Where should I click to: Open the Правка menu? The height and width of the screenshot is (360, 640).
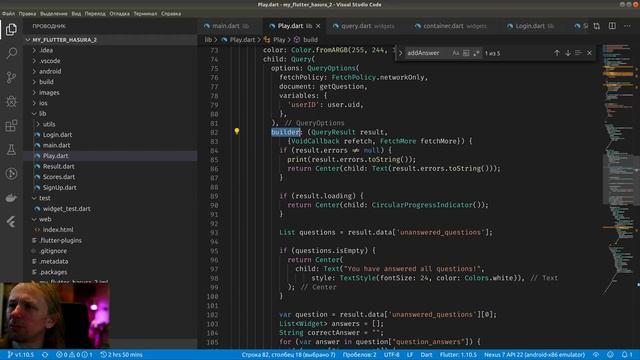coord(27,13)
